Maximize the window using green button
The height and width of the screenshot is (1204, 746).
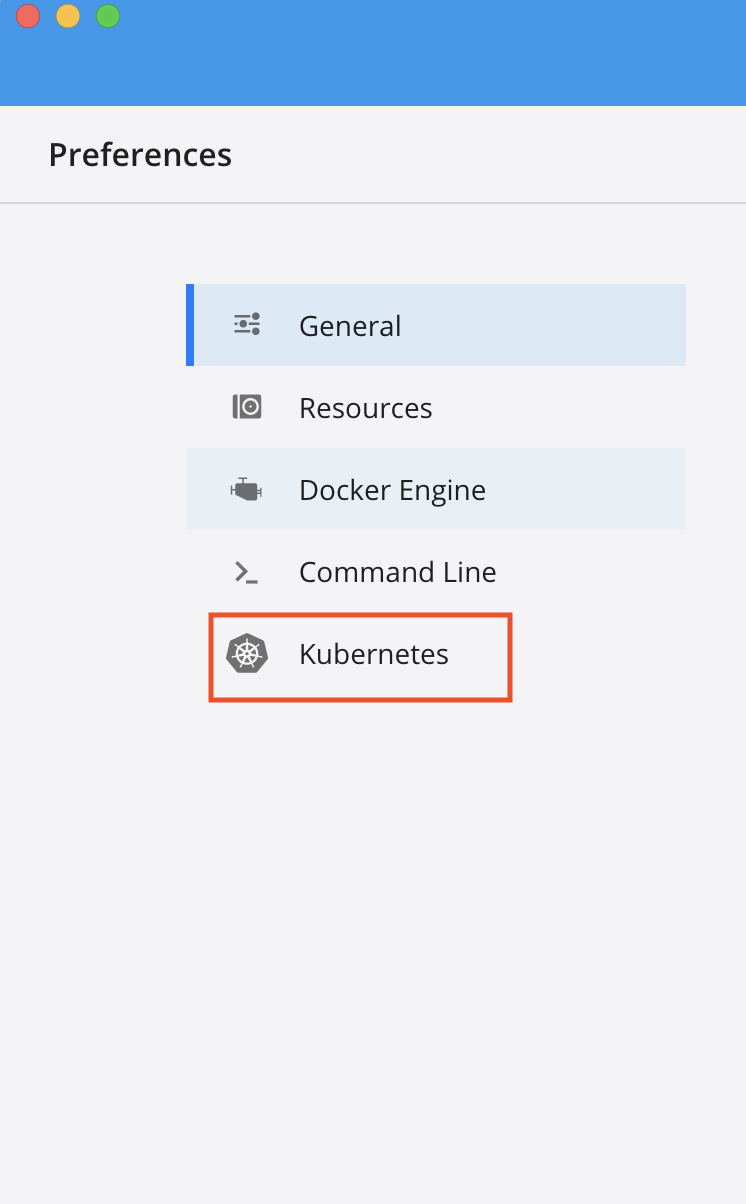[108, 16]
